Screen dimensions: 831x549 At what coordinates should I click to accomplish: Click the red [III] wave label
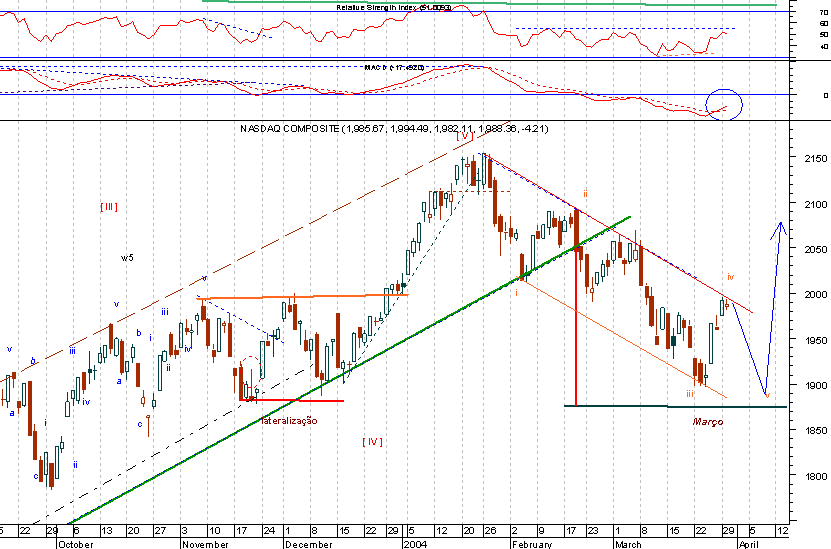coord(109,207)
